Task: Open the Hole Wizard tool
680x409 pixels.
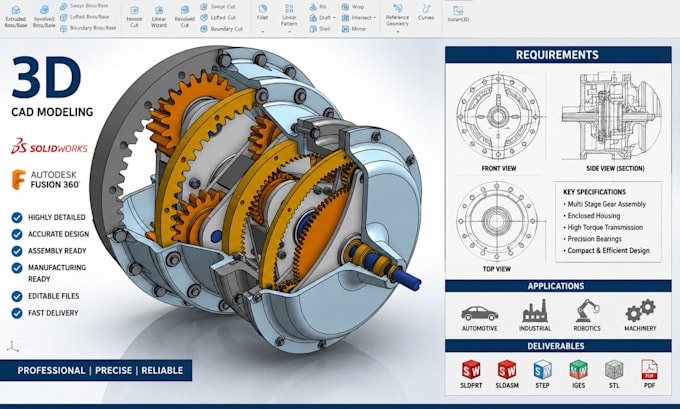Action: click(x=159, y=17)
